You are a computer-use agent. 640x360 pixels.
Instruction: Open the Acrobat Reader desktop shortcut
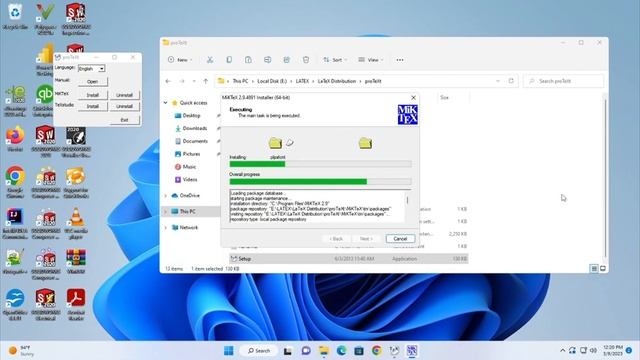[x=76, y=304]
